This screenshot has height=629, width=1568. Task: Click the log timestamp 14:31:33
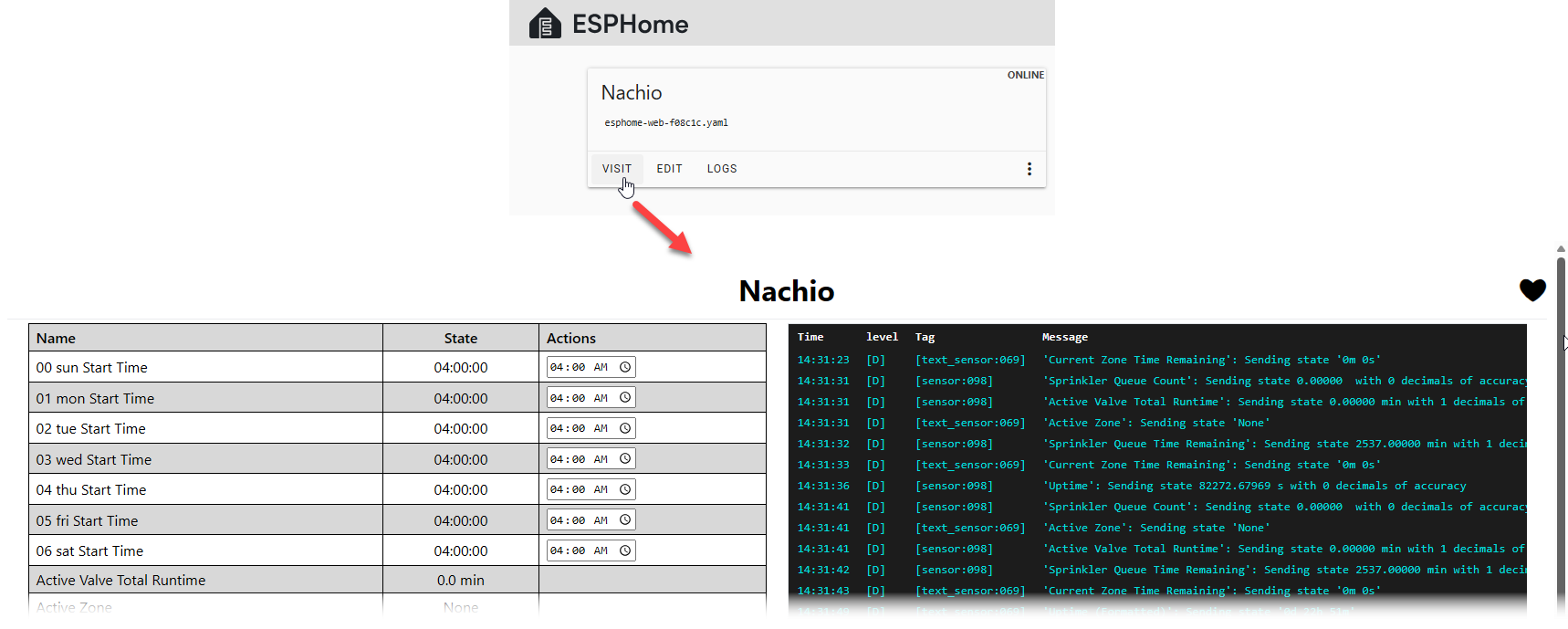[x=823, y=465]
